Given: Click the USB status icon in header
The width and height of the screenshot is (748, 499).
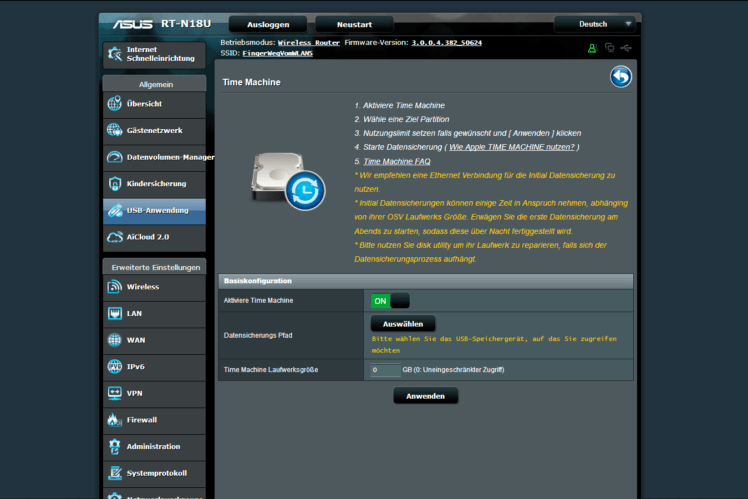Looking at the screenshot, I should (626, 48).
